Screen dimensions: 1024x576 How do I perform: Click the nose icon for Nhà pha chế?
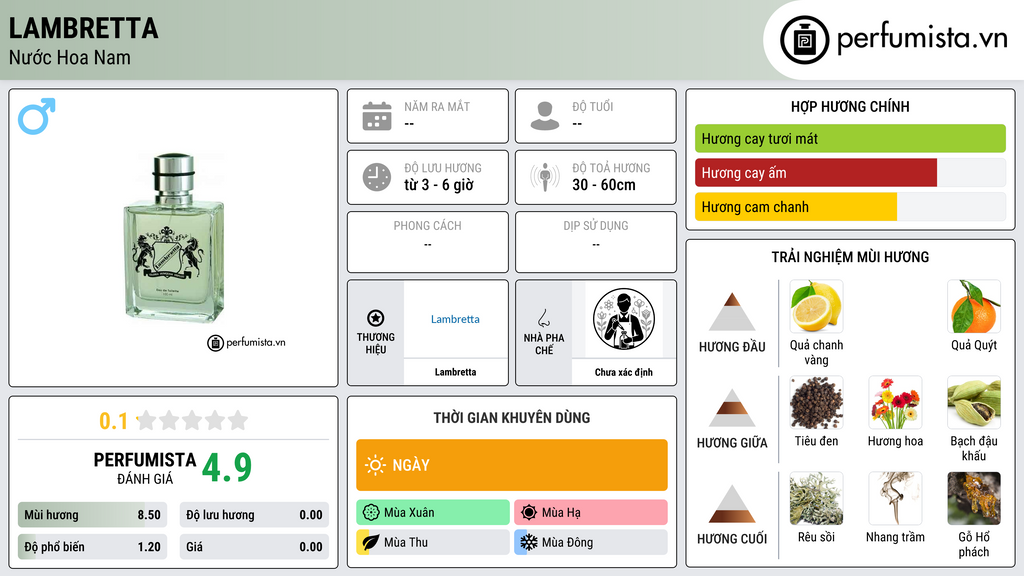pos(543,318)
